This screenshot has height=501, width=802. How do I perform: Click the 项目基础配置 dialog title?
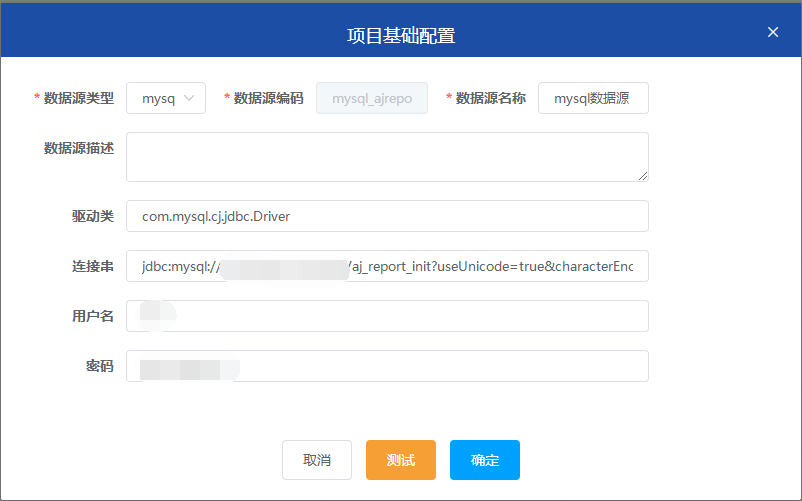(x=401, y=35)
